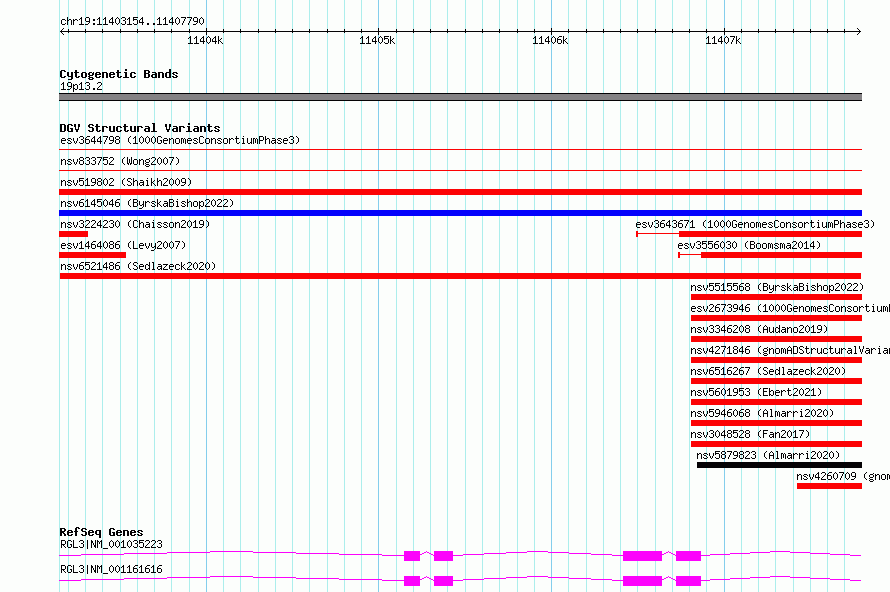890x592 pixels.
Task: Open nsv3346208 (Audano2019) label
Action: click(x=759, y=329)
